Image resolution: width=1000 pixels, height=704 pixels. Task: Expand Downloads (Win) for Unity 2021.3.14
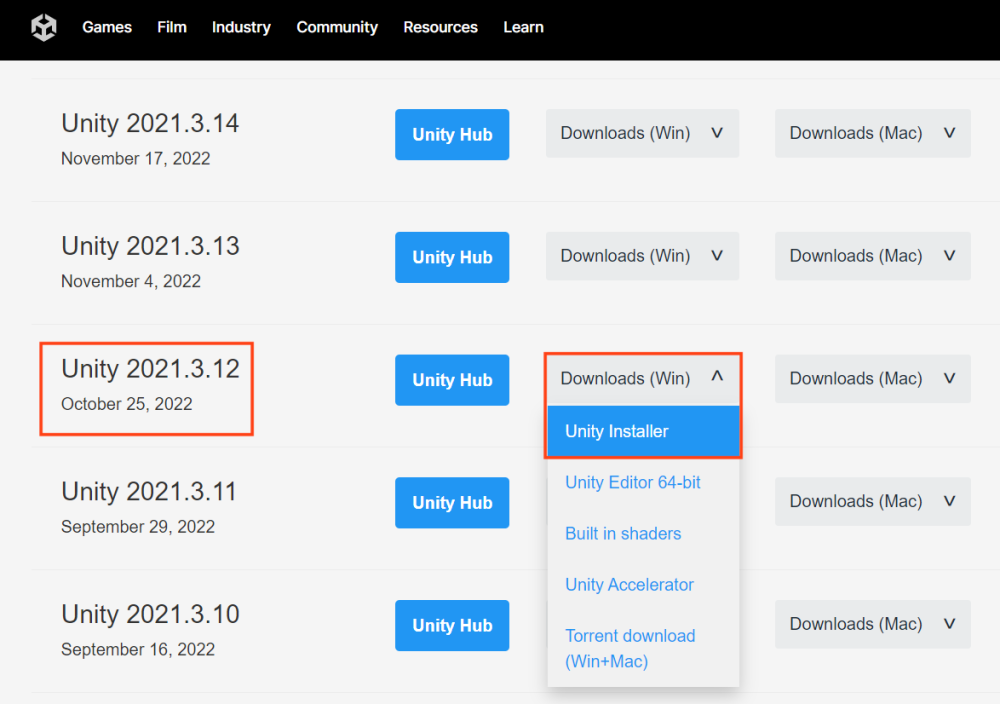(x=642, y=133)
